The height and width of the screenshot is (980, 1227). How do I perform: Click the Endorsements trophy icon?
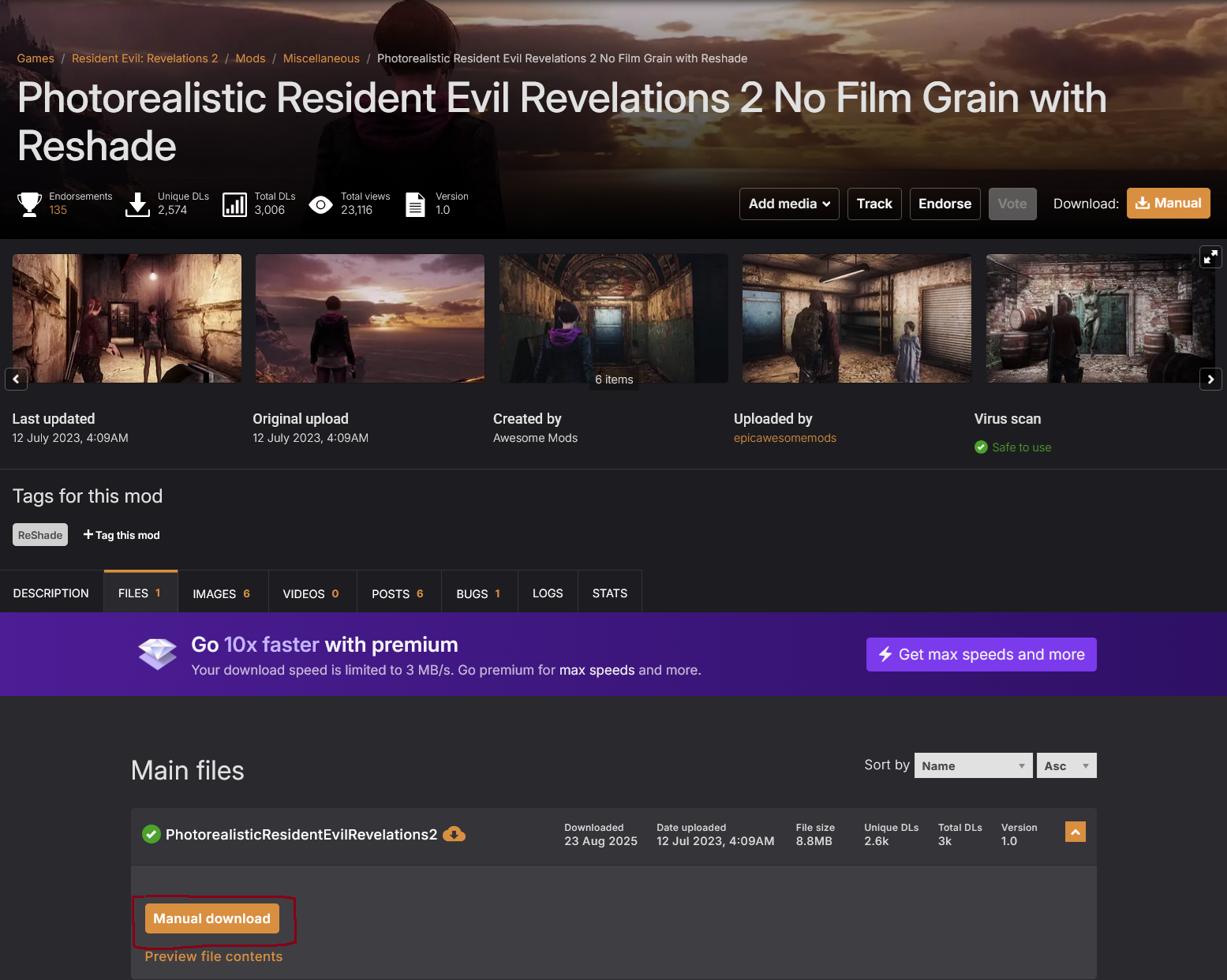[x=30, y=204]
